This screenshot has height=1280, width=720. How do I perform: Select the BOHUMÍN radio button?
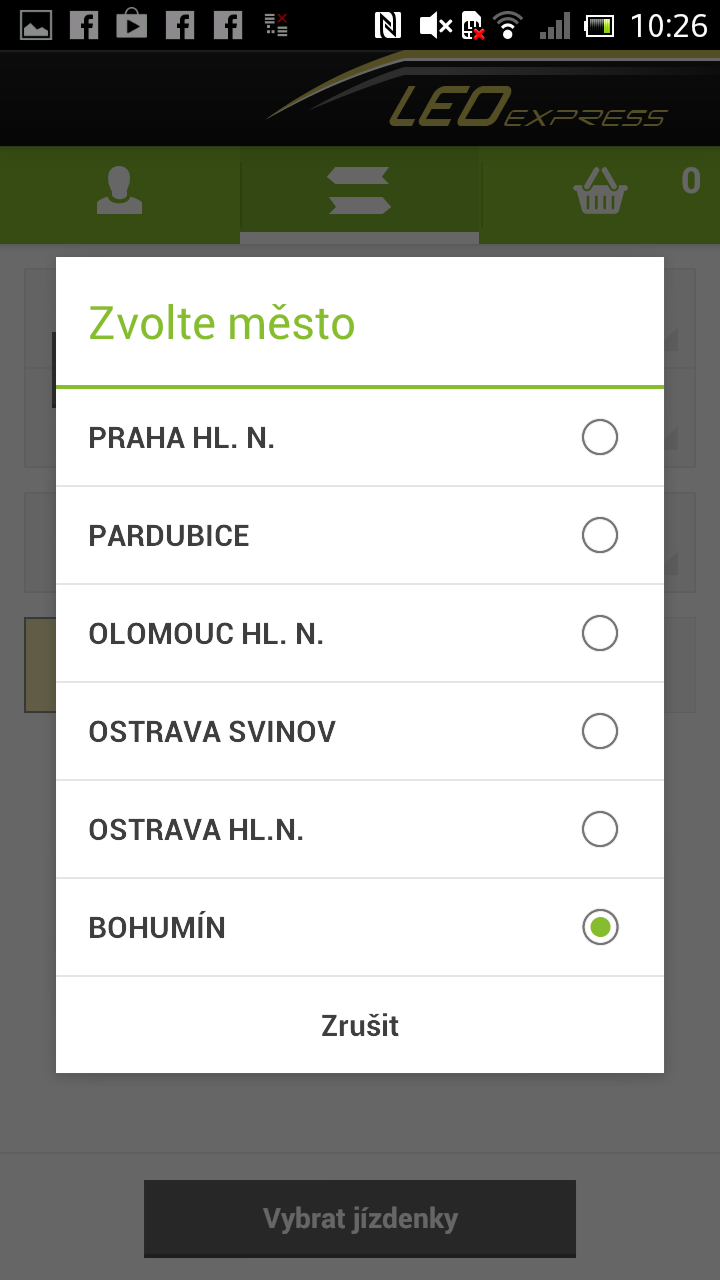600,927
